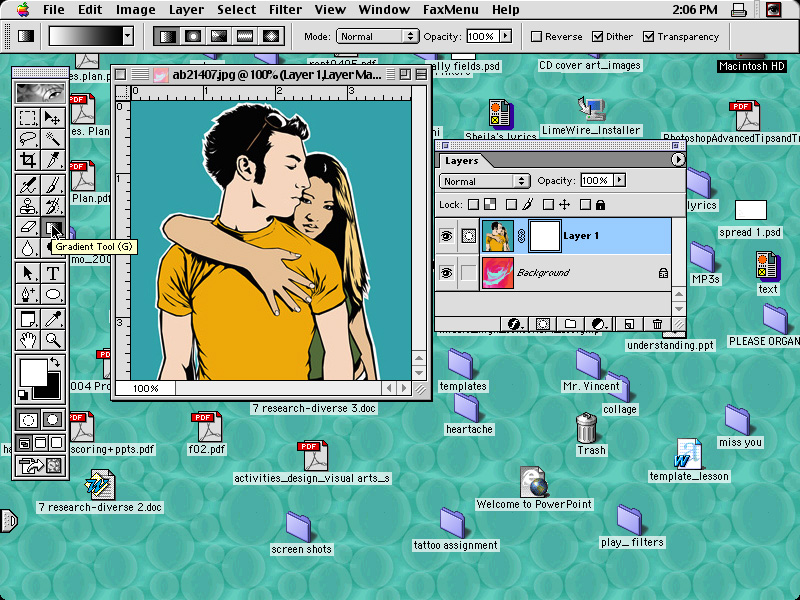Select the Hand tool
800x600 pixels.
pos(28,340)
